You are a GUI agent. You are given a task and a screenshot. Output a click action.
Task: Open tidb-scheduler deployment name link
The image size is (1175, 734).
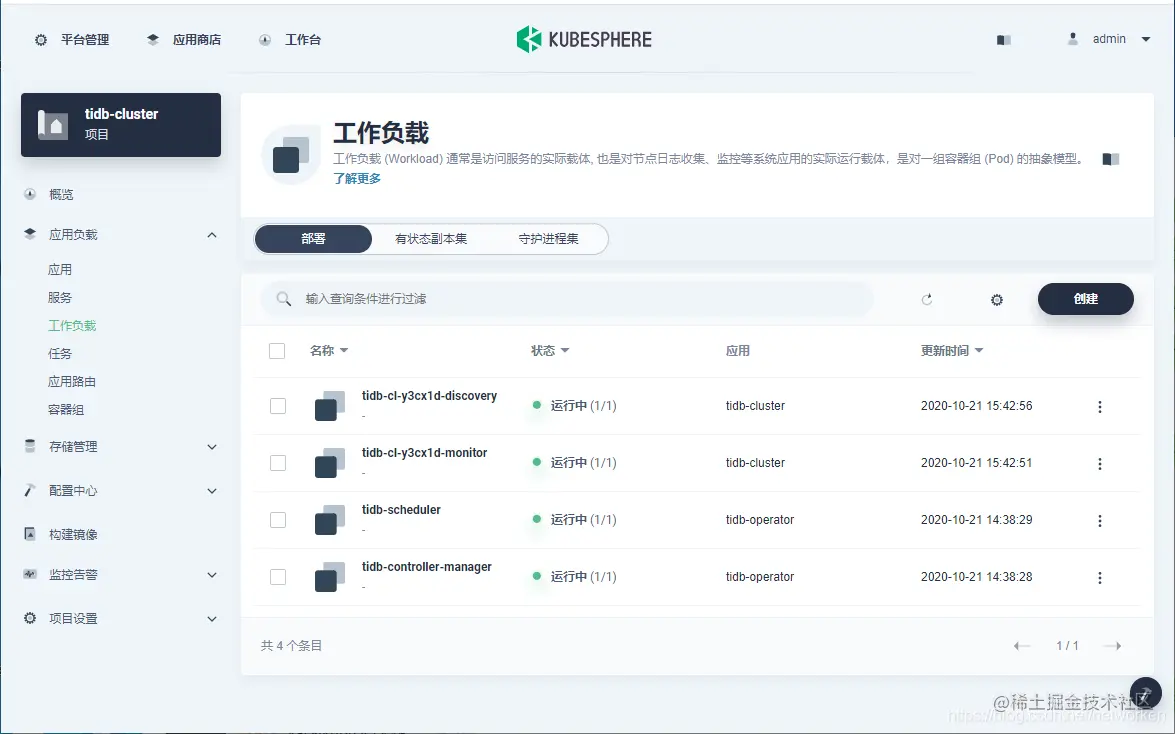pyautogui.click(x=401, y=510)
